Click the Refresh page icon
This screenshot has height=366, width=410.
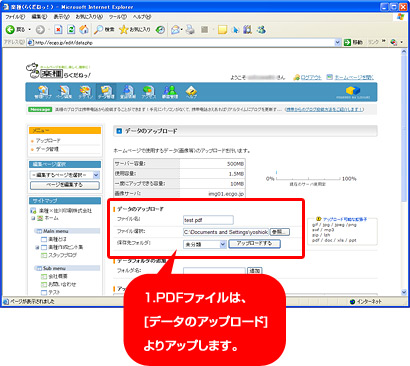(x=71, y=30)
